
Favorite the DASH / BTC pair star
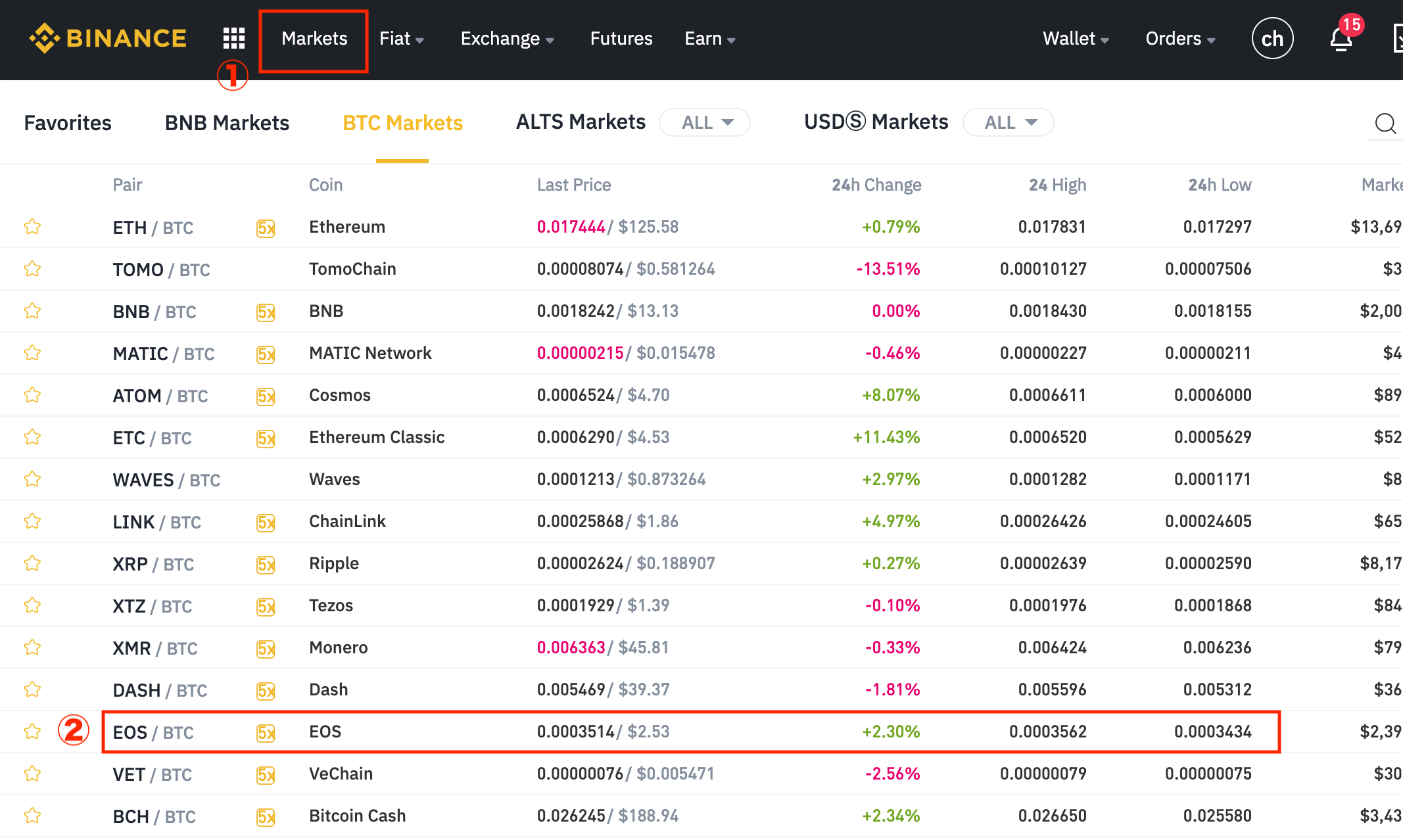pos(32,689)
